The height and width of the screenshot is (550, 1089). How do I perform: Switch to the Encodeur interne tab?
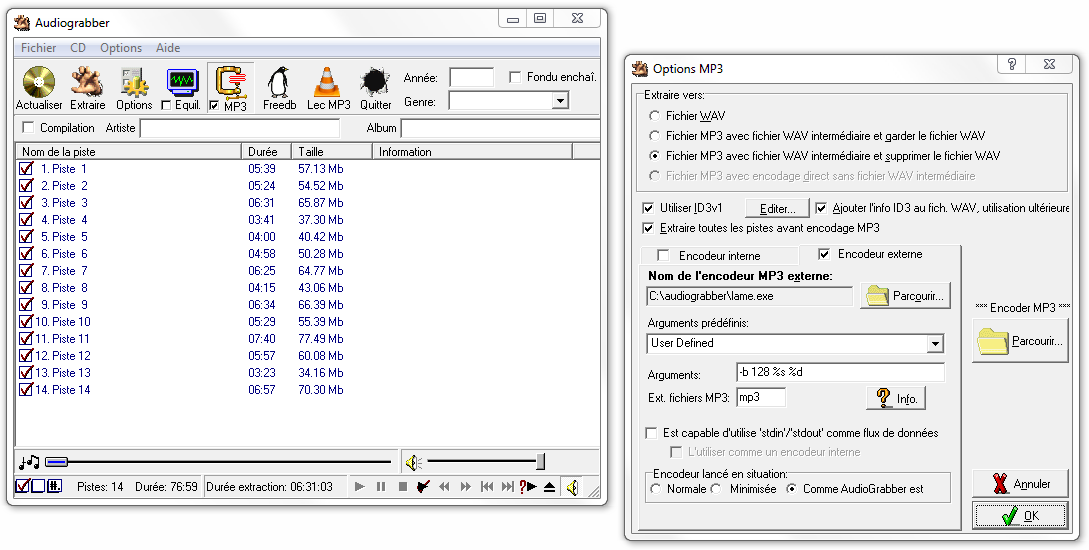(x=719, y=256)
